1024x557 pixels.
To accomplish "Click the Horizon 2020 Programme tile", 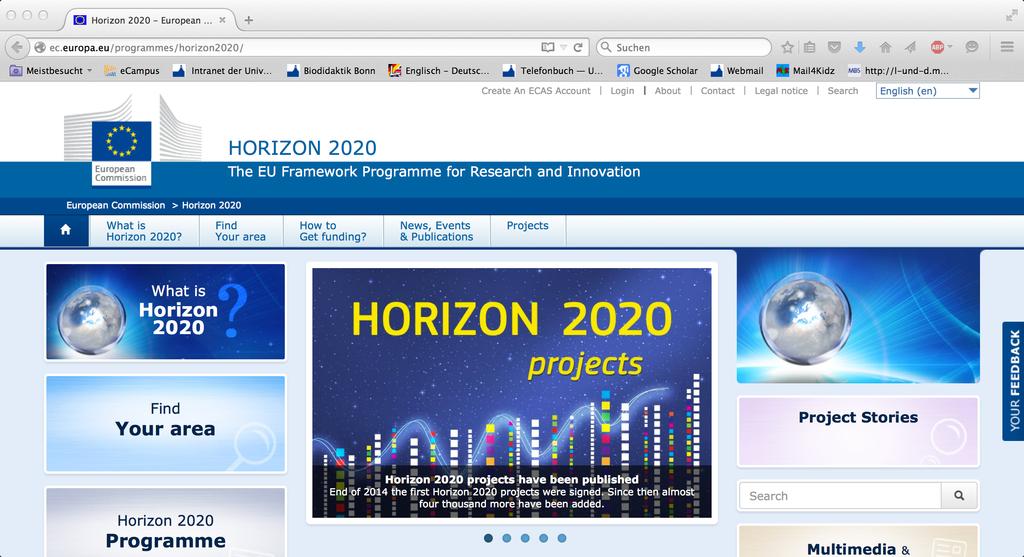I will (165, 522).
